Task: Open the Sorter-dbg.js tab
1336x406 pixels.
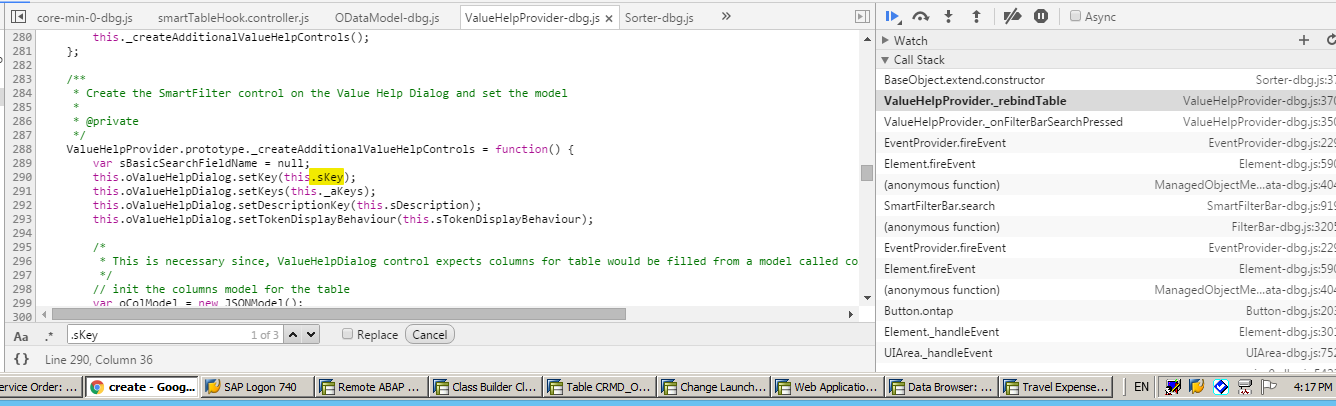Action: point(659,18)
